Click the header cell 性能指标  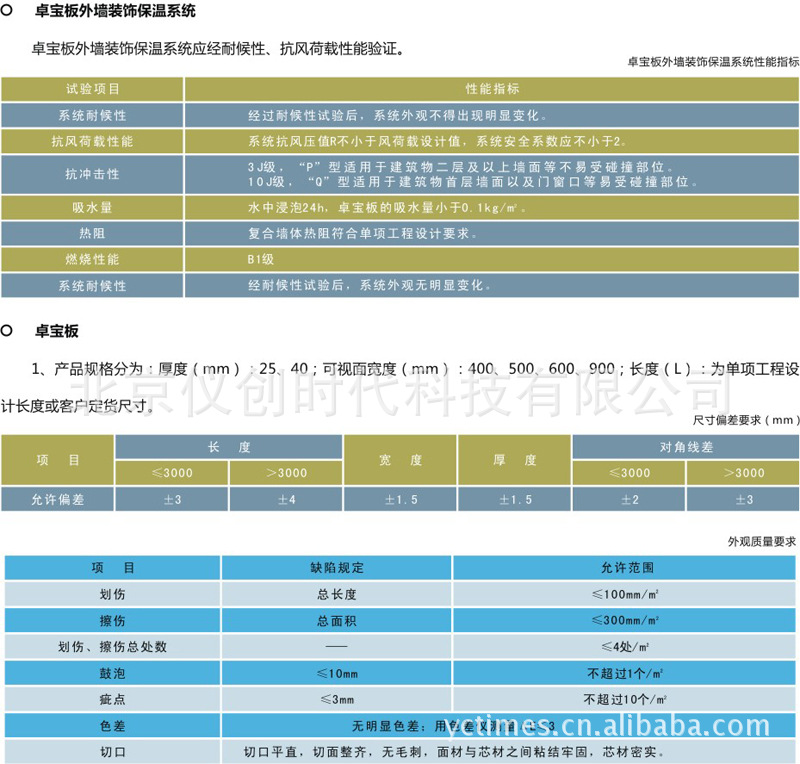(x=492, y=89)
